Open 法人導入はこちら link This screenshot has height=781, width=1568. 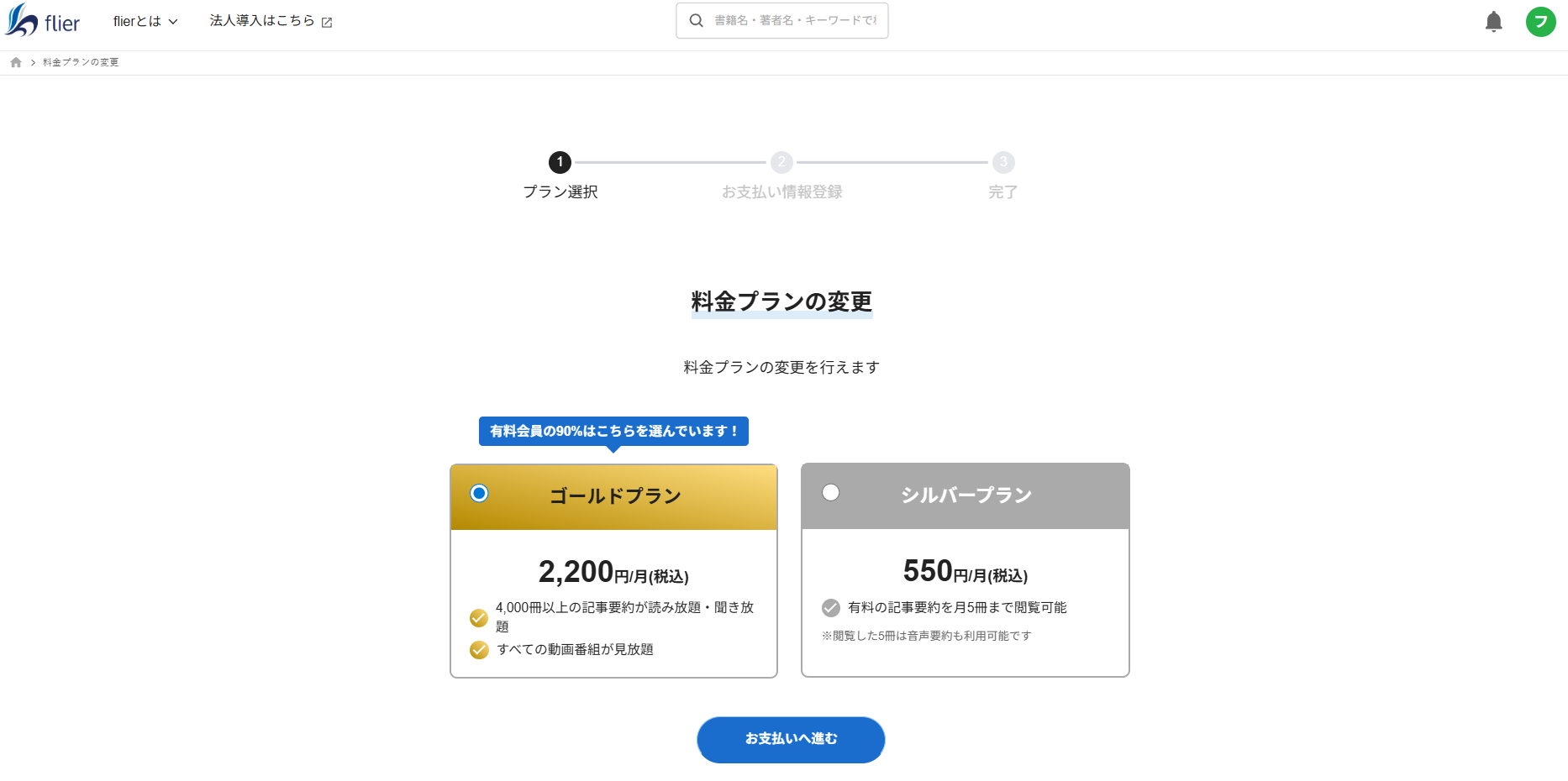pos(261,21)
